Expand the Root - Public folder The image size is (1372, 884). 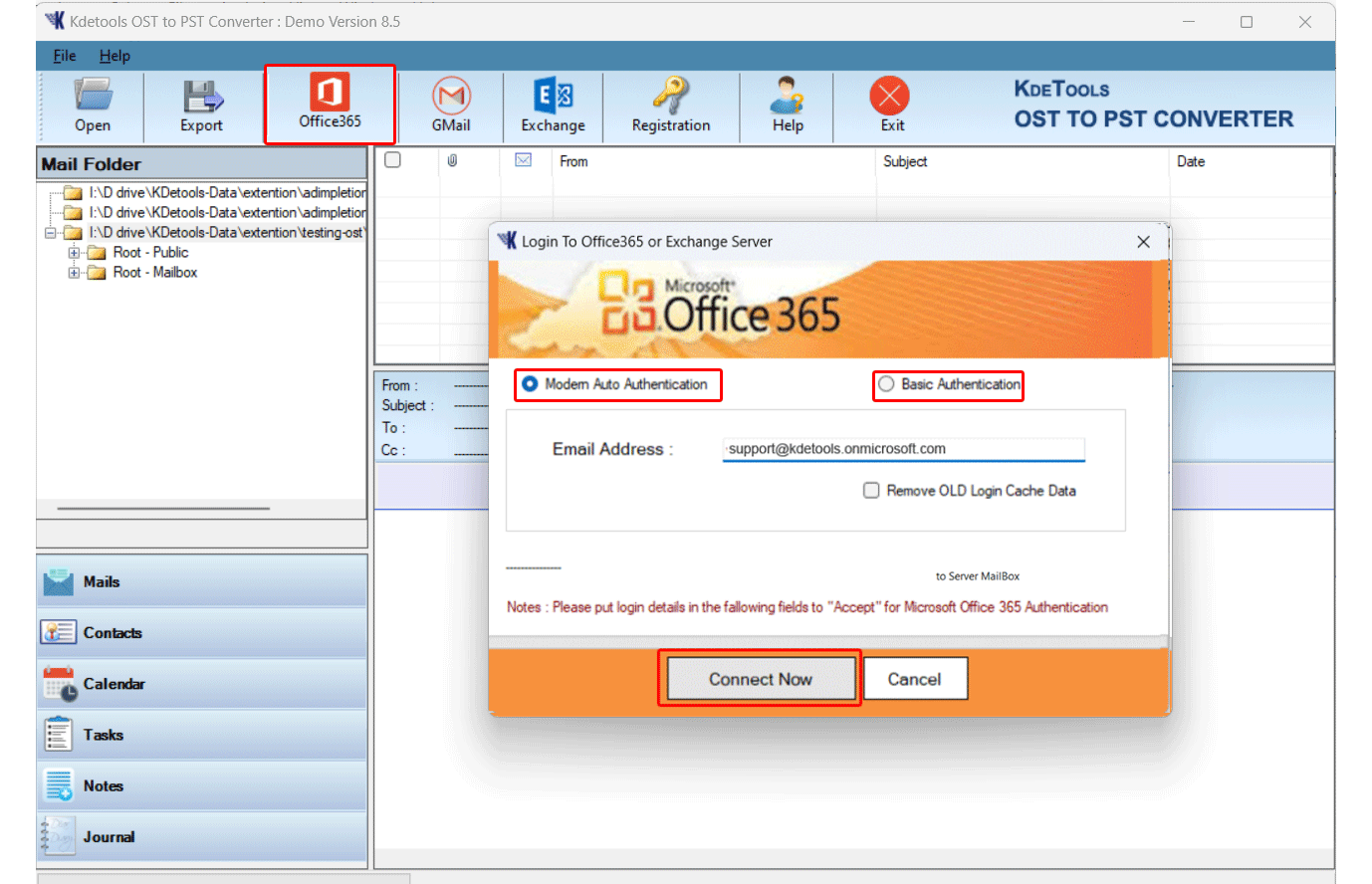pos(72,252)
